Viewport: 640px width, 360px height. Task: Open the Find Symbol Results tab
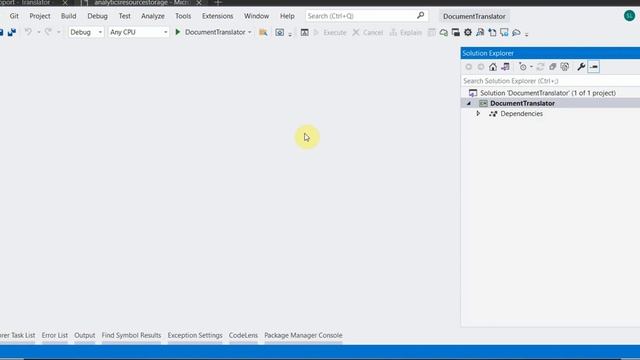pyautogui.click(x=131, y=335)
